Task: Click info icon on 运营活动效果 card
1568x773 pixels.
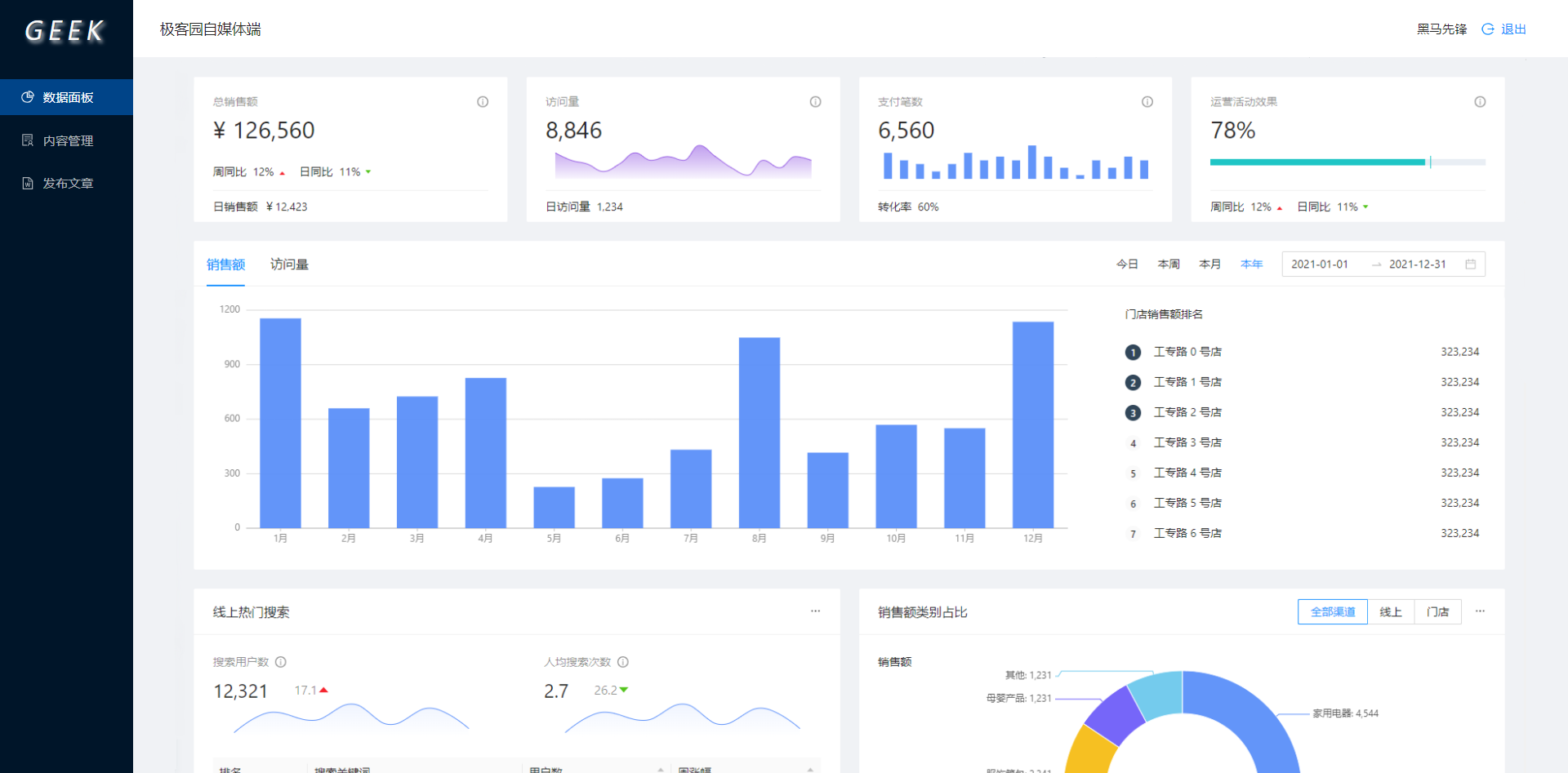Action: 1480,102
